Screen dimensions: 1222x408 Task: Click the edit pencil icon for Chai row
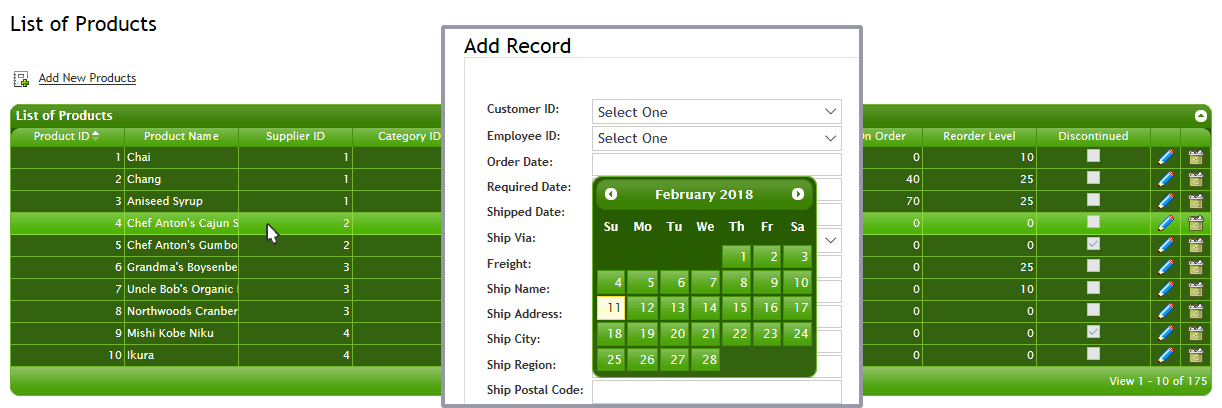point(1165,157)
